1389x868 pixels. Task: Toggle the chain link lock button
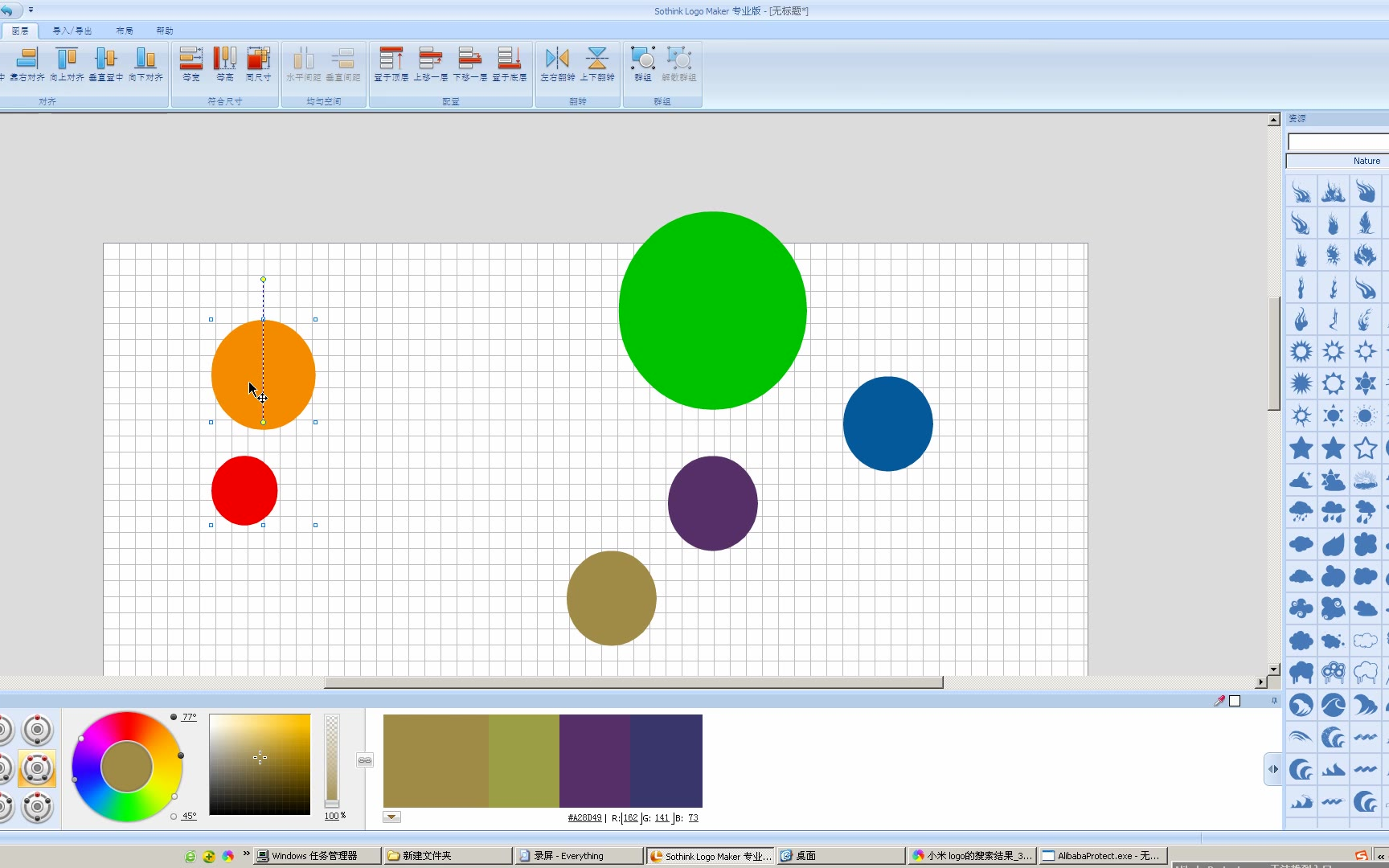tap(365, 760)
